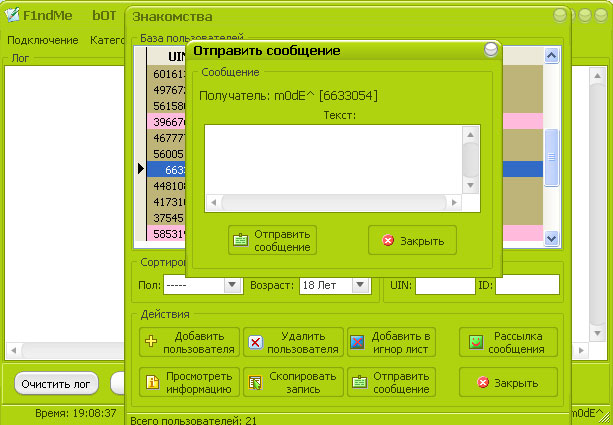Close the Знакомства window with its Закрыть button
Image resolution: width=613 pixels, height=425 pixels.
click(508, 382)
